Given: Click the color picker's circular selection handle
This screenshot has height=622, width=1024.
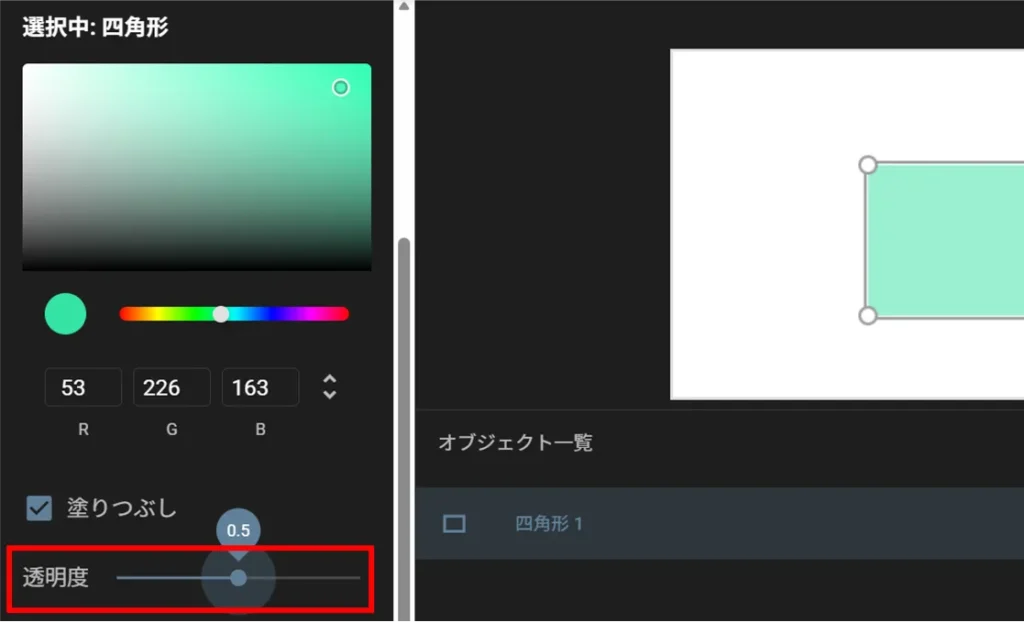Looking at the screenshot, I should [x=341, y=88].
